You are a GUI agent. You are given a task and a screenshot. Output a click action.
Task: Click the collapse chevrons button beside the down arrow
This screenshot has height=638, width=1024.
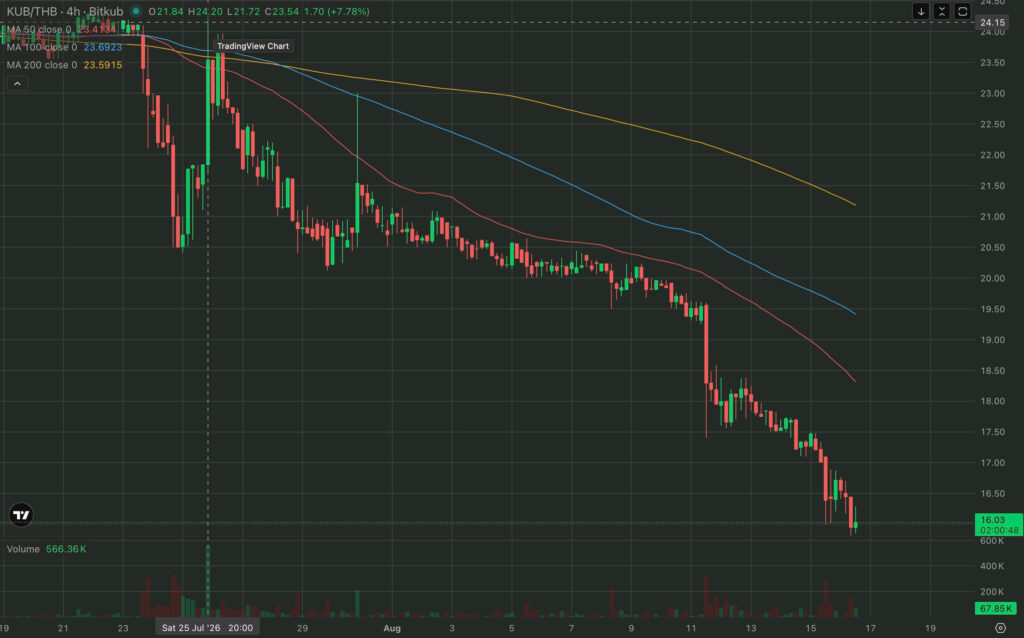coord(942,11)
